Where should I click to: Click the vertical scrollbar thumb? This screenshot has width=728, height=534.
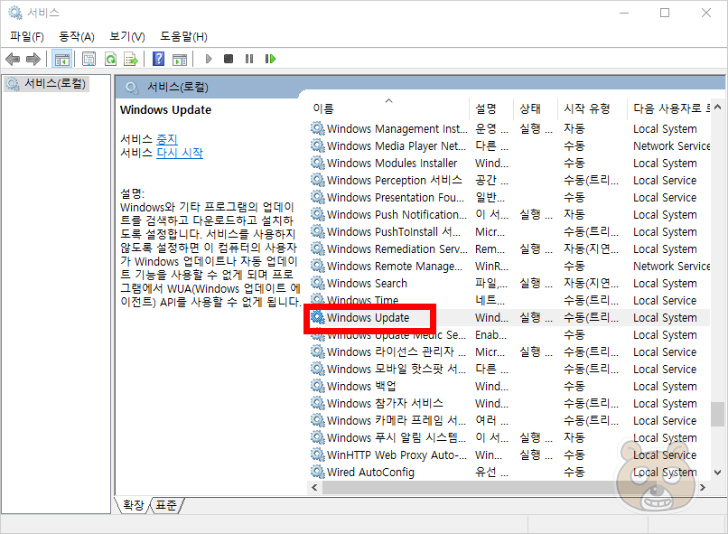tap(718, 414)
